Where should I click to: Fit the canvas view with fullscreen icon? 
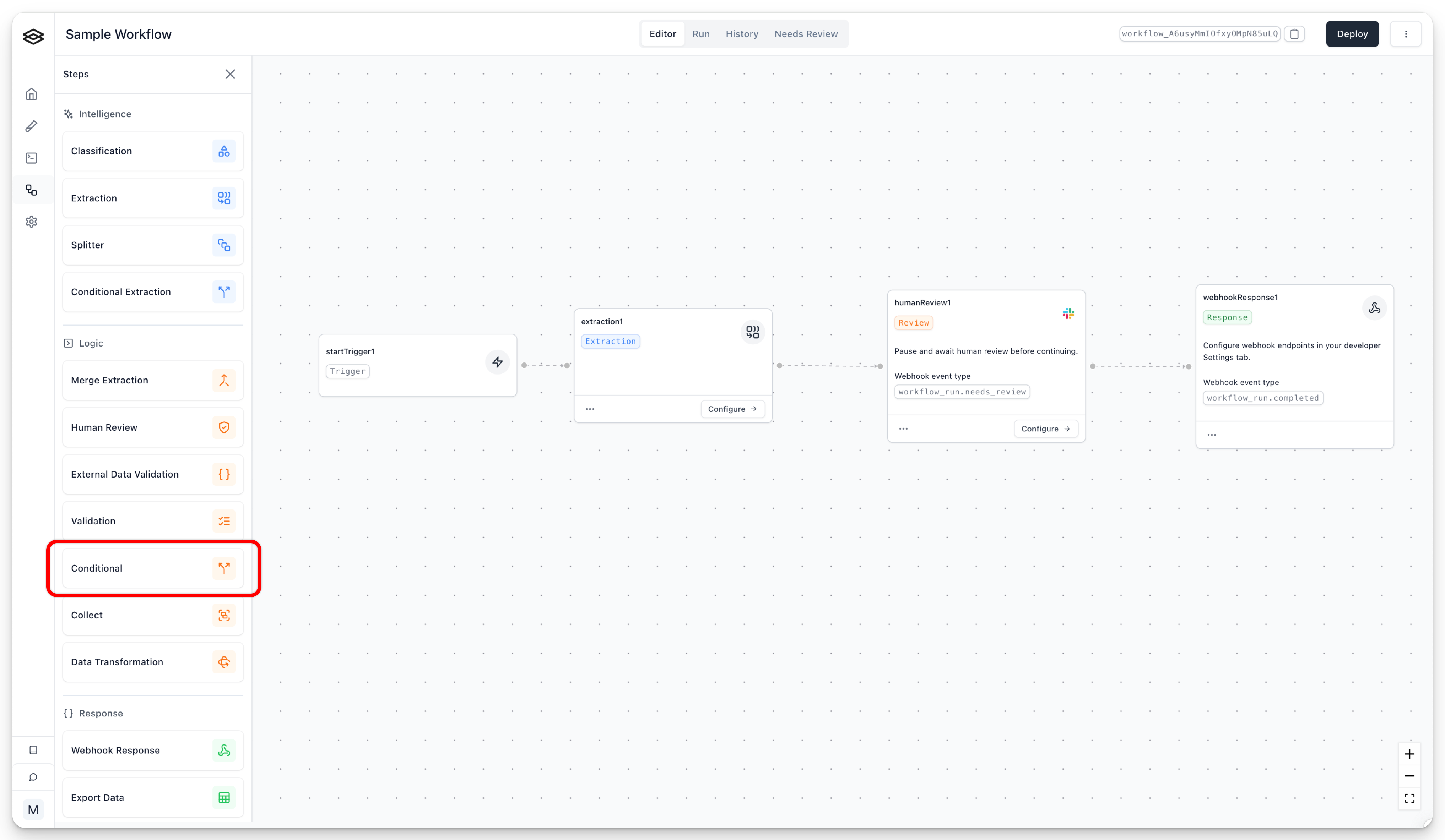(x=1409, y=798)
